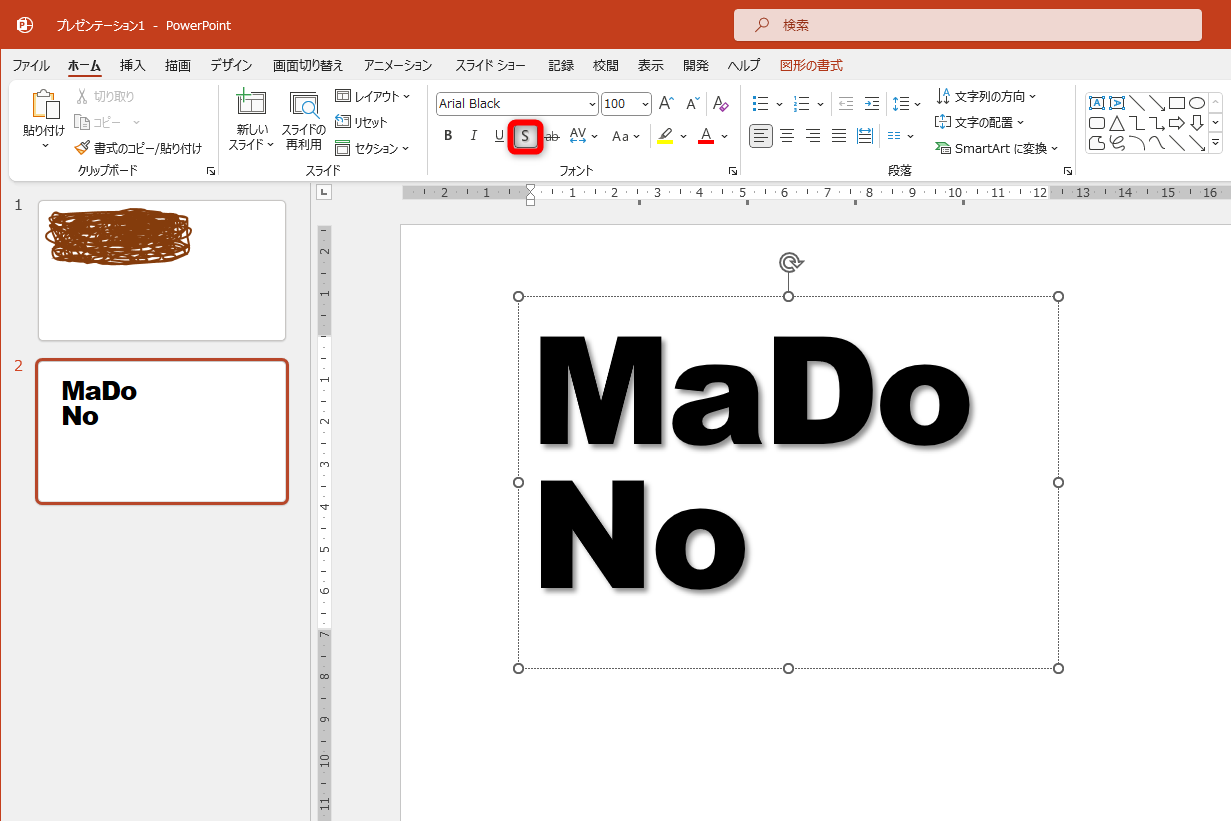Switch to the スライド ショー tab
Screen dimensions: 1231x821
coord(491,65)
